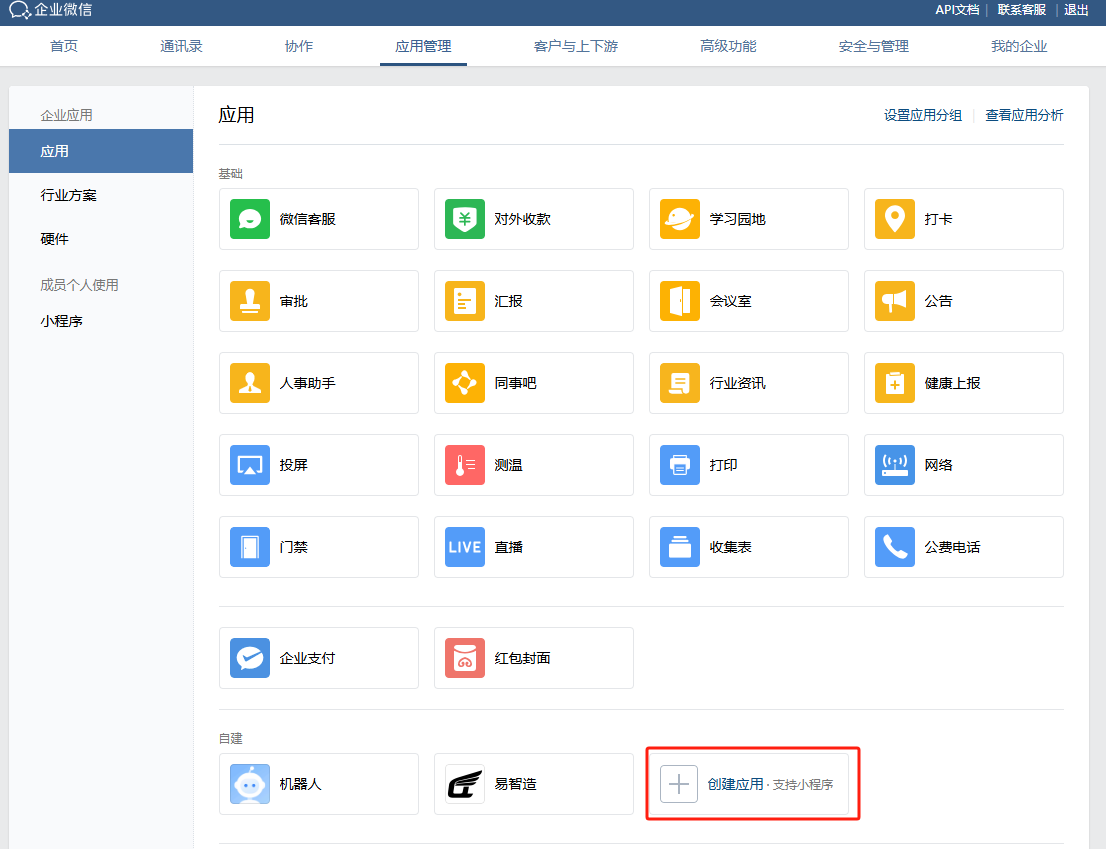
Task: Switch to the 高级功能 tab
Action: (729, 47)
